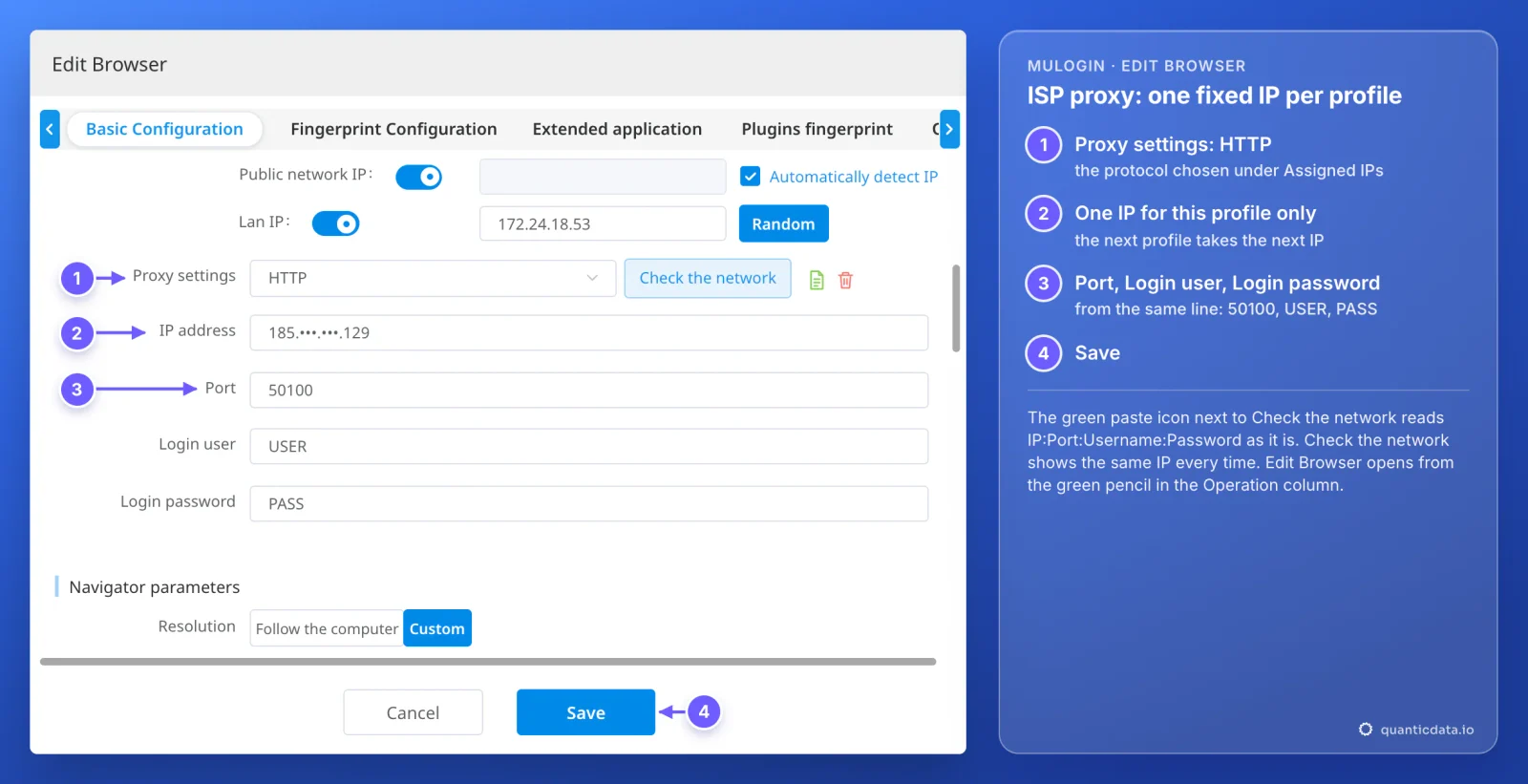Image resolution: width=1528 pixels, height=784 pixels.
Task: Select the Plugins fingerprint tab
Action: 817,129
